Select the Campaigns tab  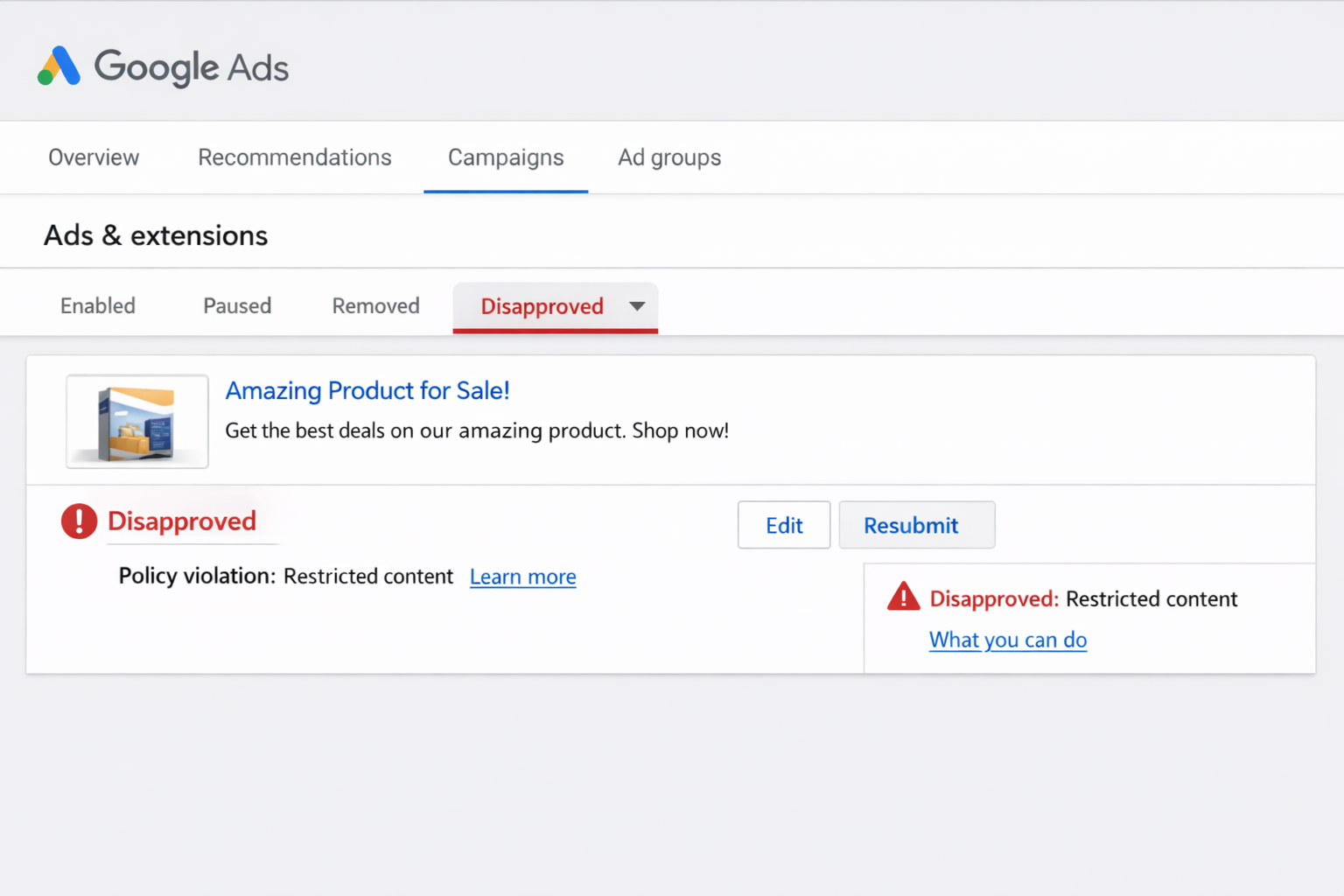(x=505, y=157)
